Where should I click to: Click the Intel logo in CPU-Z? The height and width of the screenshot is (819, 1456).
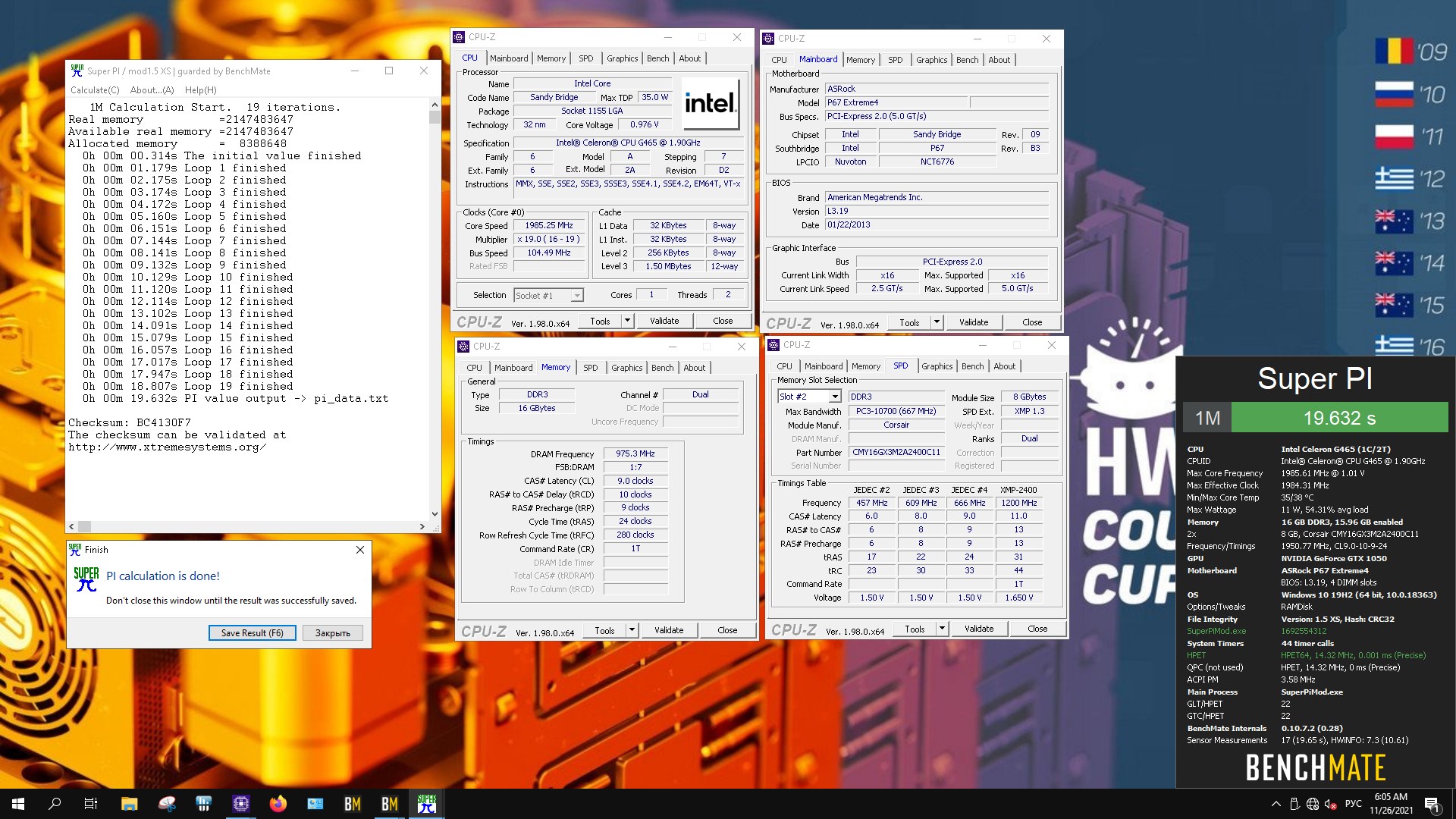point(710,103)
